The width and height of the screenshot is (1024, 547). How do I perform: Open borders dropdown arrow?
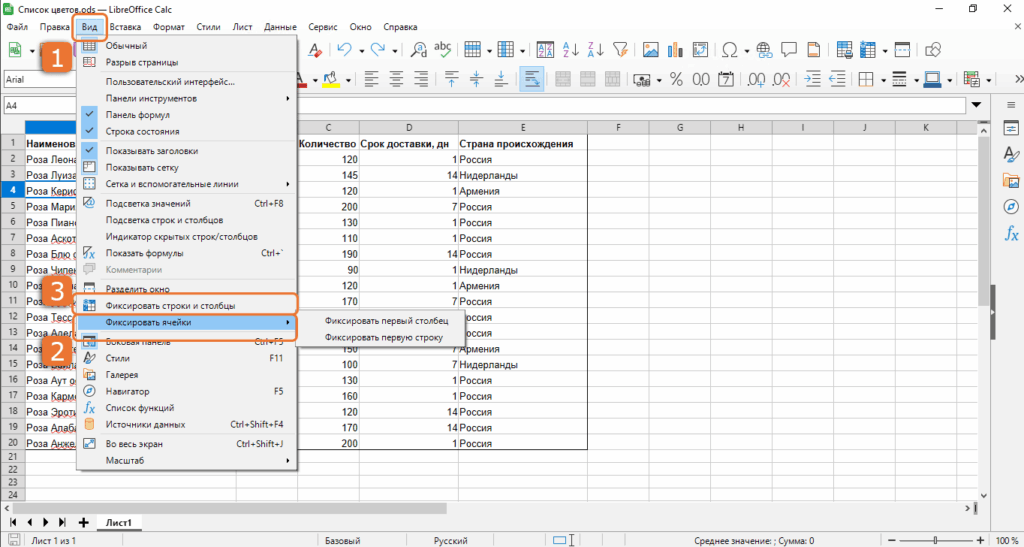click(x=884, y=80)
